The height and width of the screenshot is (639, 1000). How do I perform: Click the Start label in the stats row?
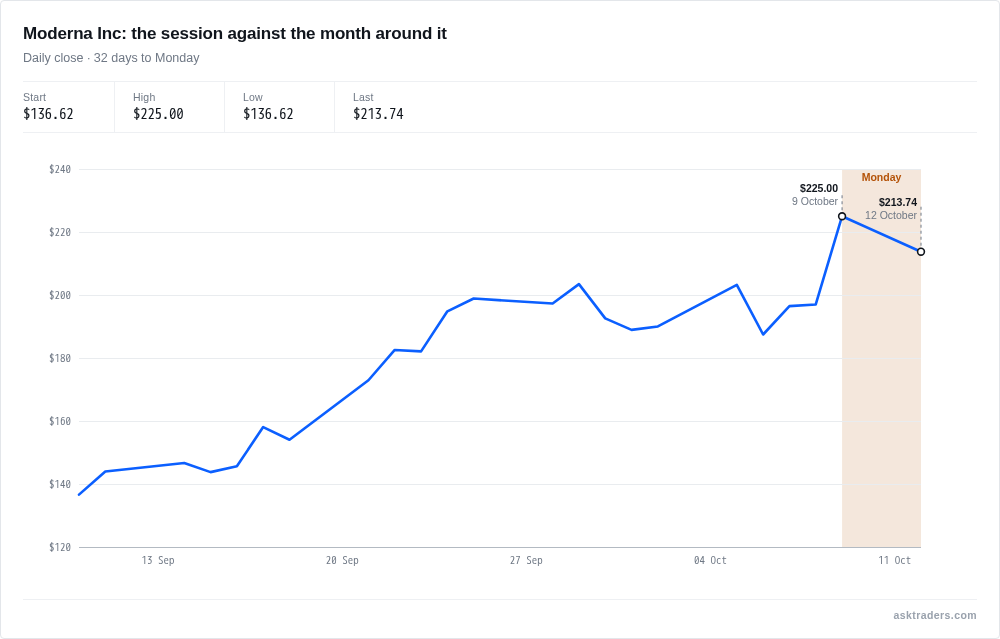[x=34, y=97]
